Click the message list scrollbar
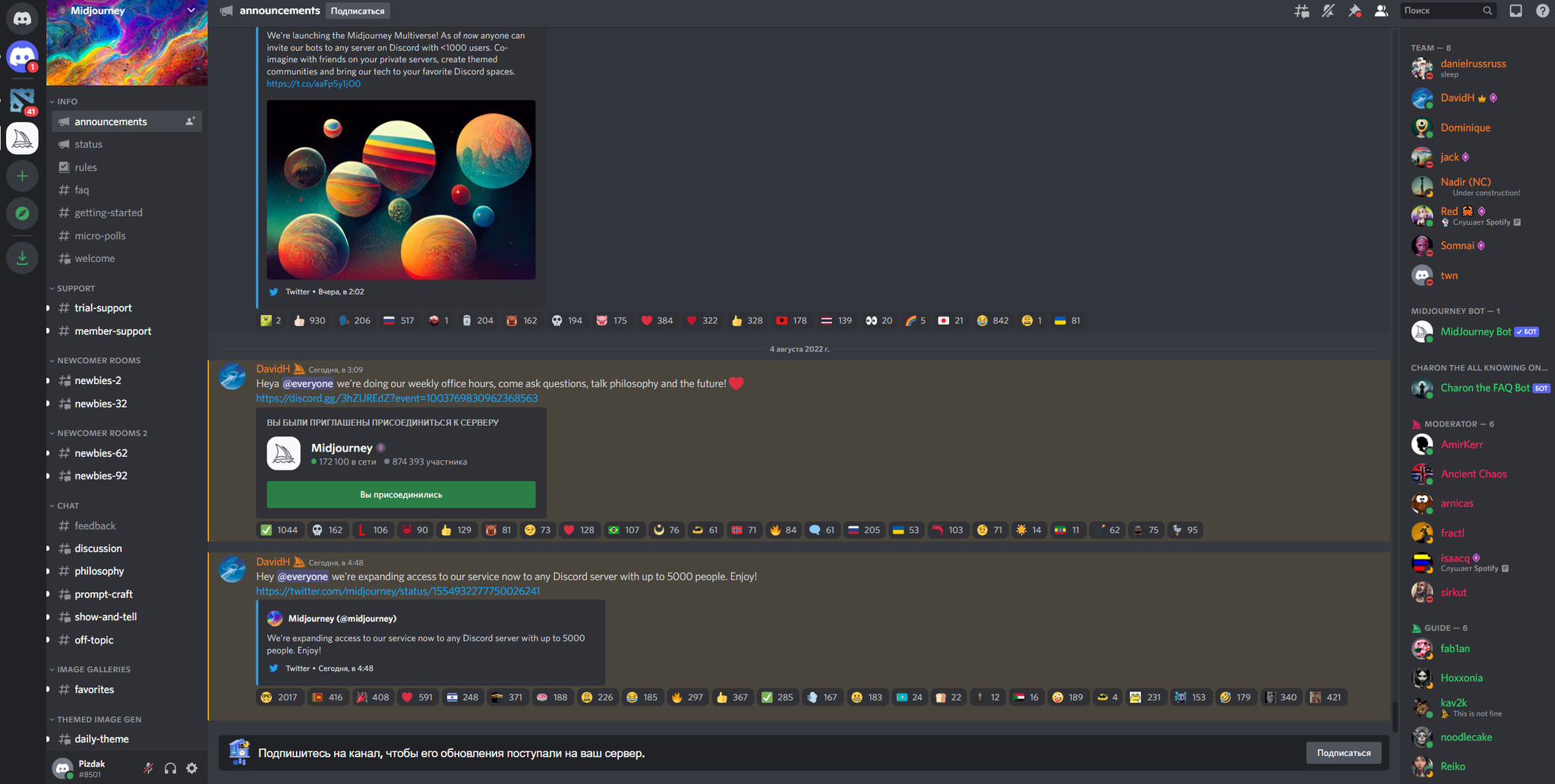 (1394, 716)
